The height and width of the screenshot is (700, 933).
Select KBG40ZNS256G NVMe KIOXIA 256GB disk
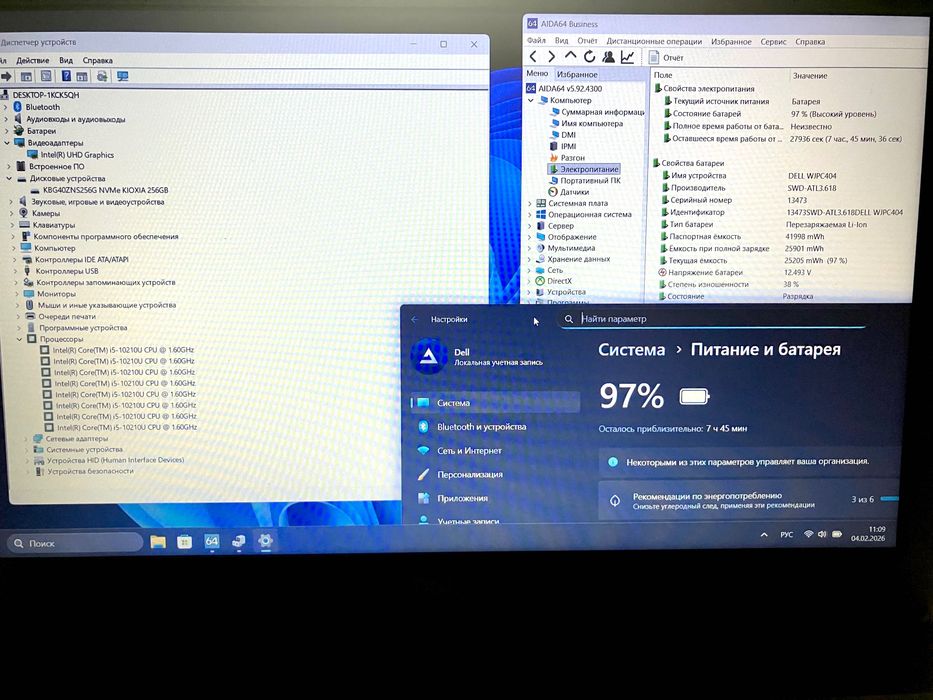(x=99, y=190)
